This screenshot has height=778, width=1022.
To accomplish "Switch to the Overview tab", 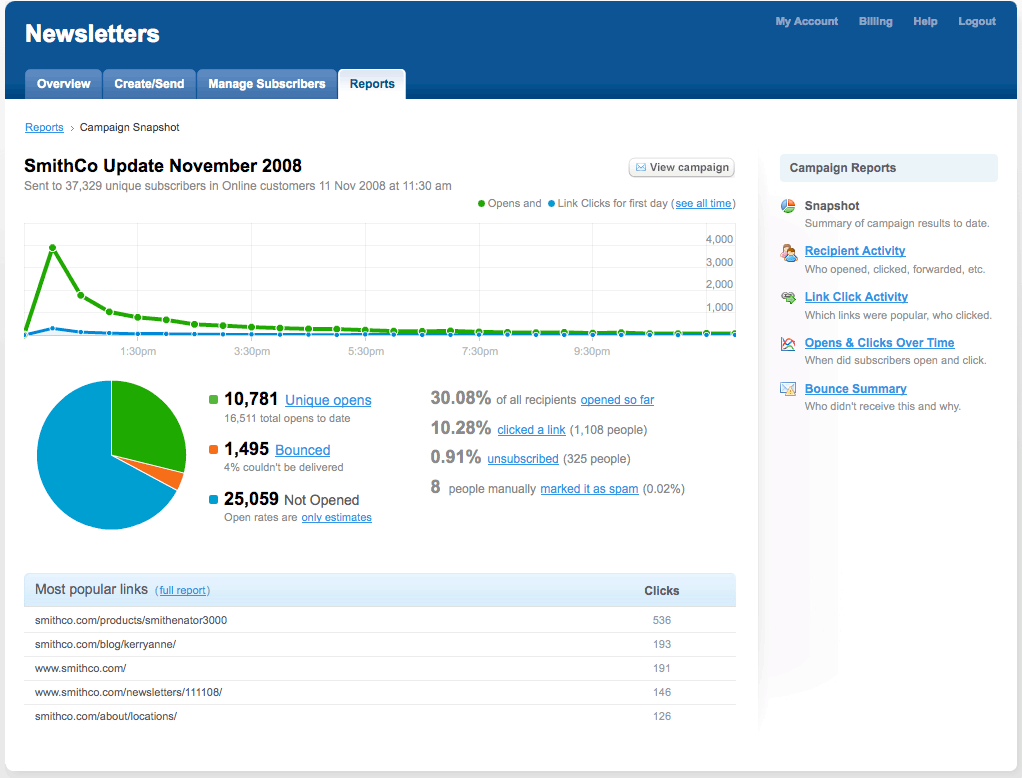I will (63, 84).
